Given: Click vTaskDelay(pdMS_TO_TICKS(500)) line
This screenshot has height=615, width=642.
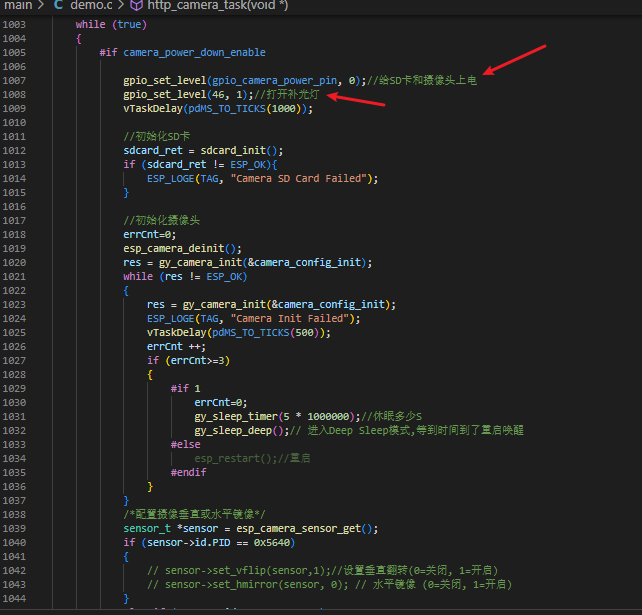Looking at the screenshot, I should point(239,332).
